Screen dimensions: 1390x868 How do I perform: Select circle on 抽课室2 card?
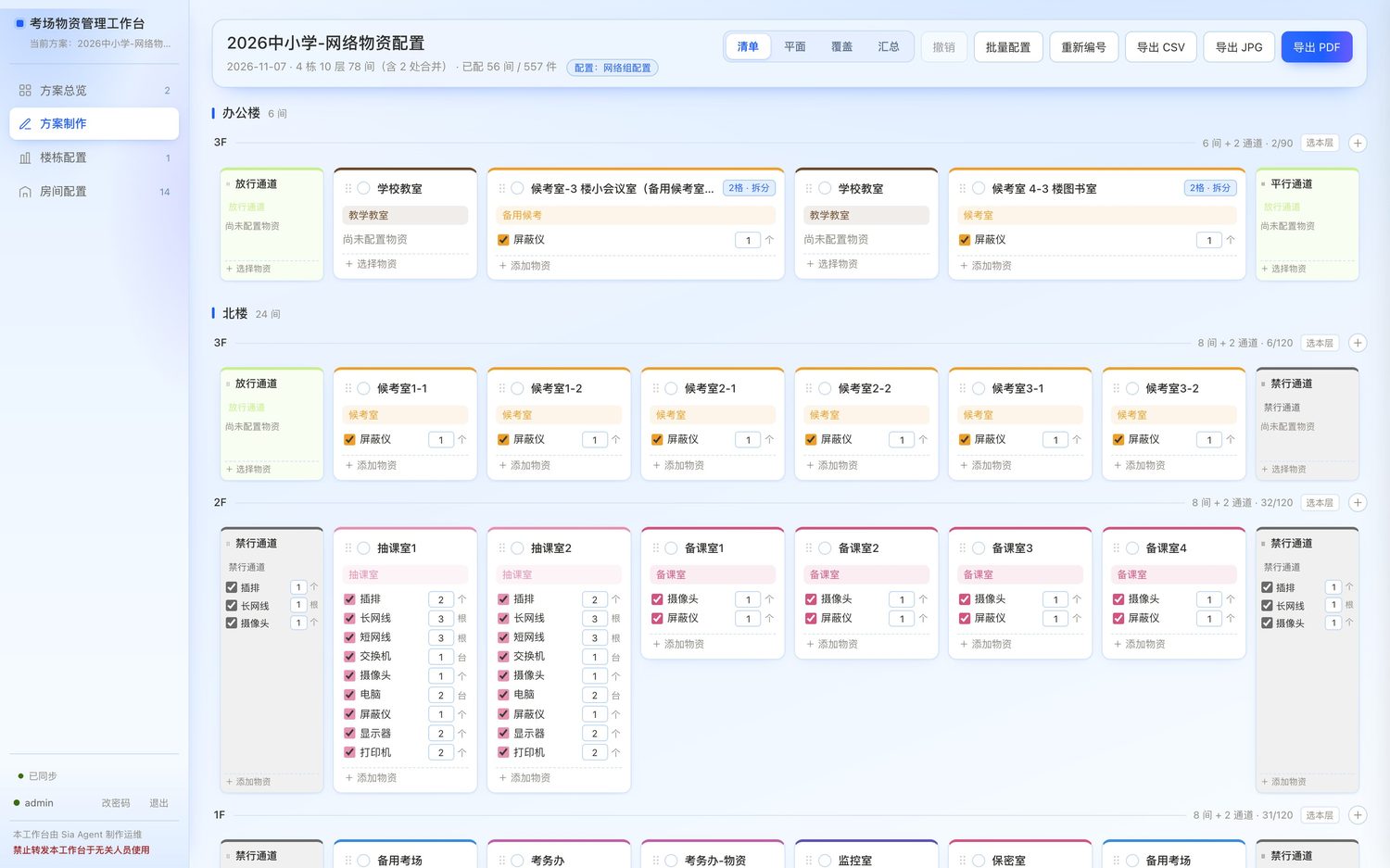(517, 548)
